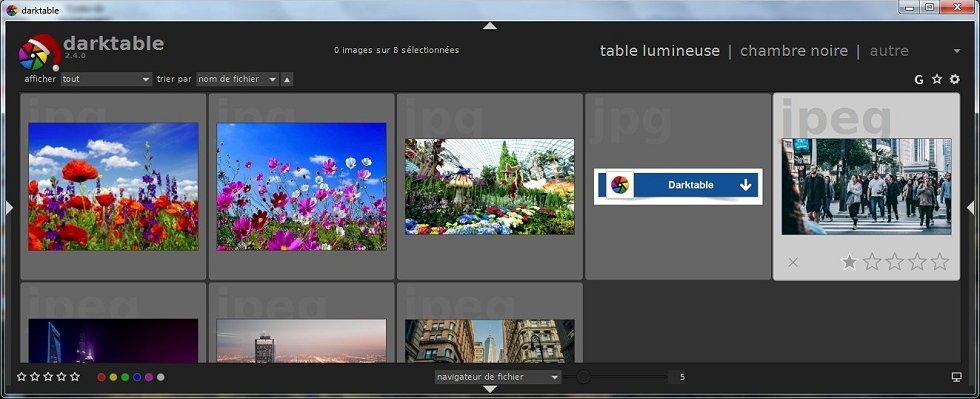Open the view switcher dropdown arrow
This screenshot has height=399, width=980.
click(x=957, y=51)
